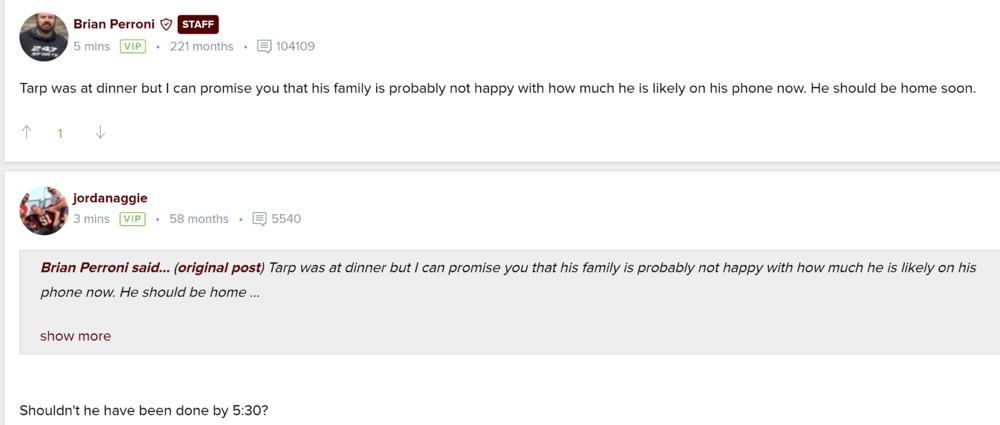Jump to the original post link
This screenshot has width=1000, height=425.
218,268
